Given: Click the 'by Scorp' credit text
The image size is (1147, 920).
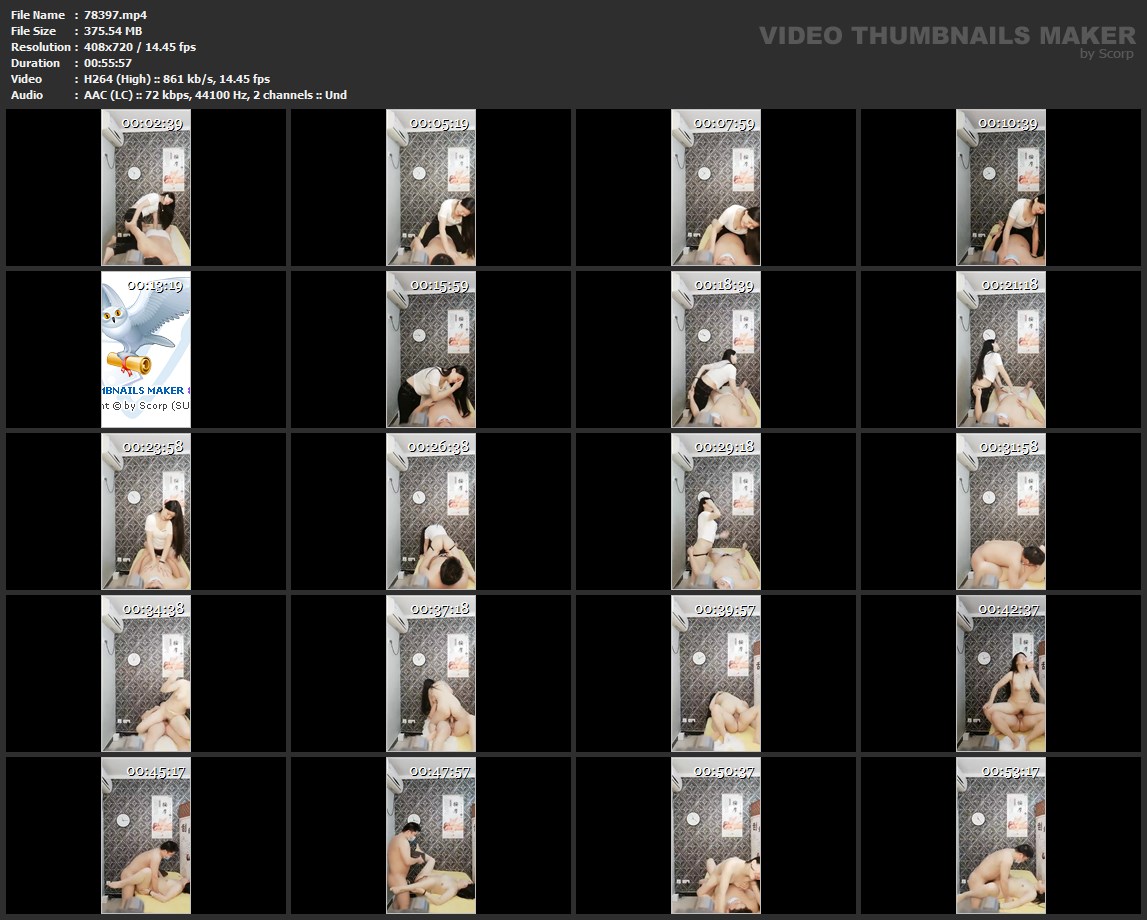Looking at the screenshot, I should click(x=1107, y=54).
